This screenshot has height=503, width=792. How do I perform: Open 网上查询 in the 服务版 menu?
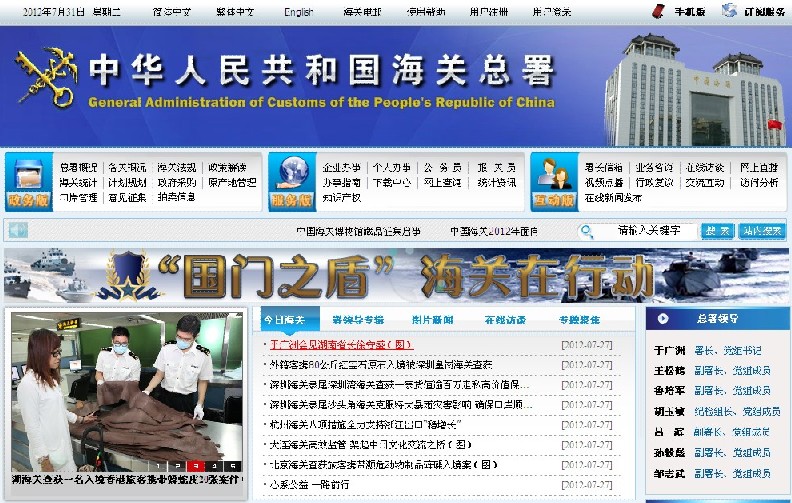tap(442, 182)
